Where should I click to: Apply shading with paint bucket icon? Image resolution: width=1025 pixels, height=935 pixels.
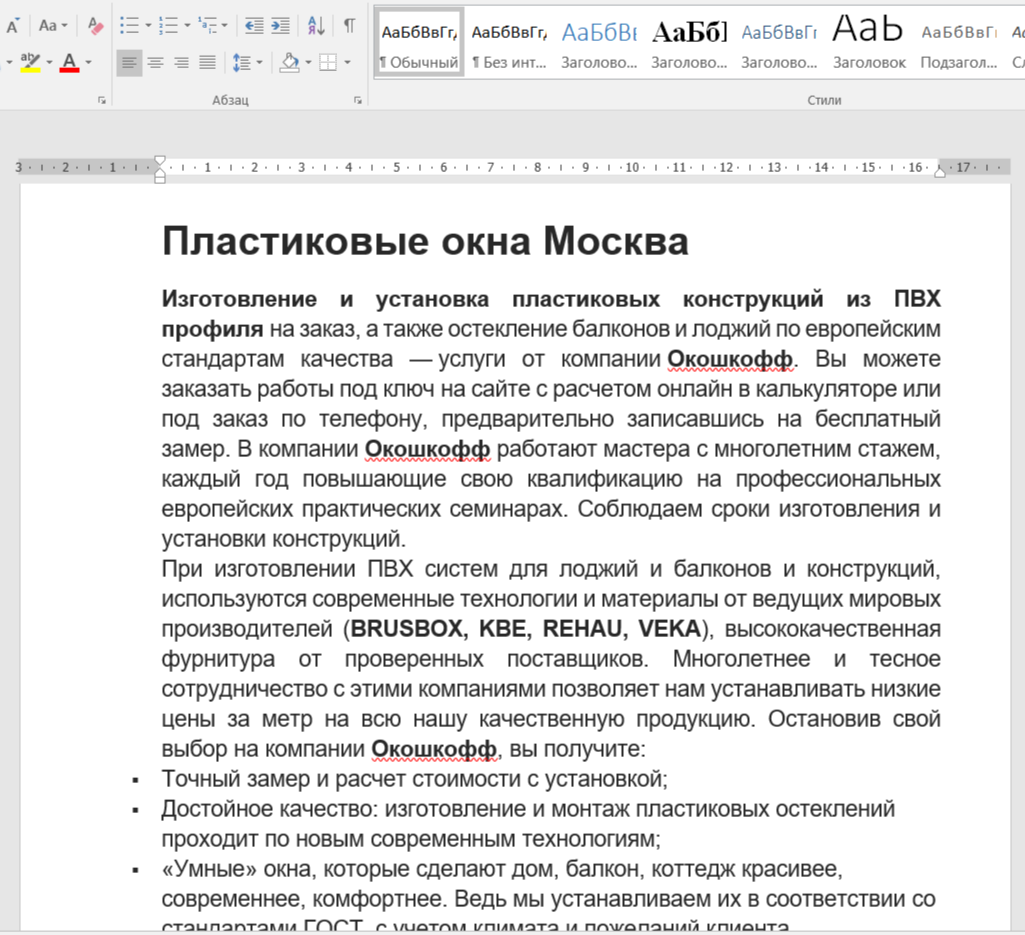point(289,63)
